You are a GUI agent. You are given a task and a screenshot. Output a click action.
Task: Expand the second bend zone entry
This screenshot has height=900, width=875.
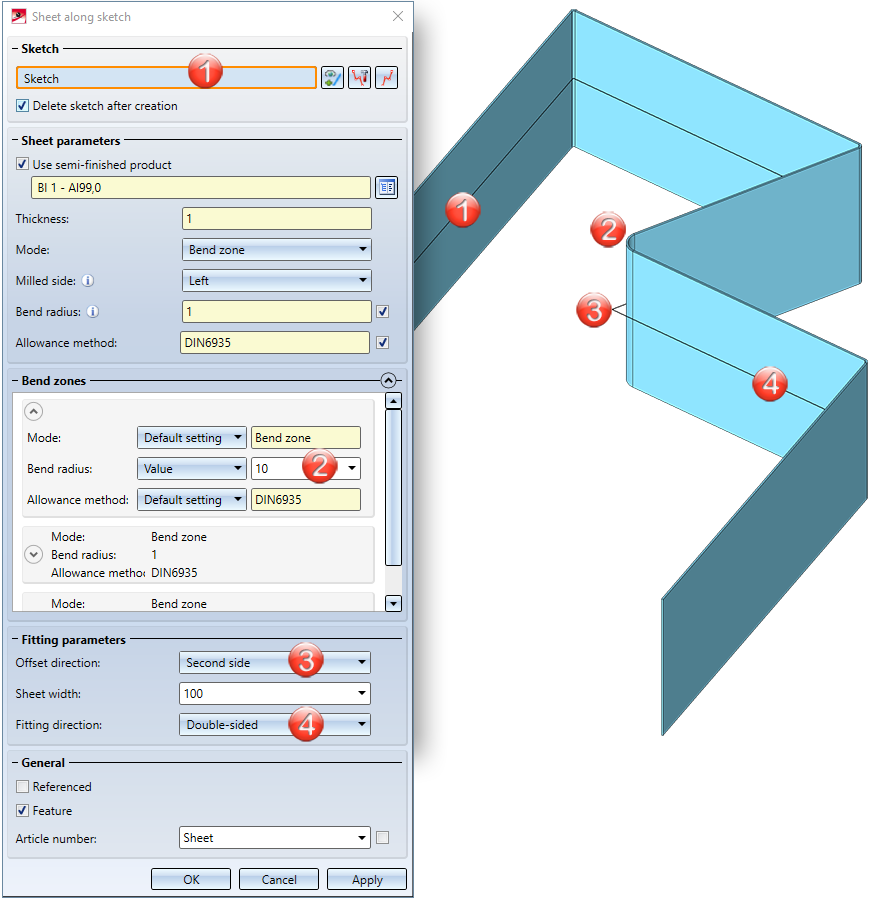[x=33, y=554]
